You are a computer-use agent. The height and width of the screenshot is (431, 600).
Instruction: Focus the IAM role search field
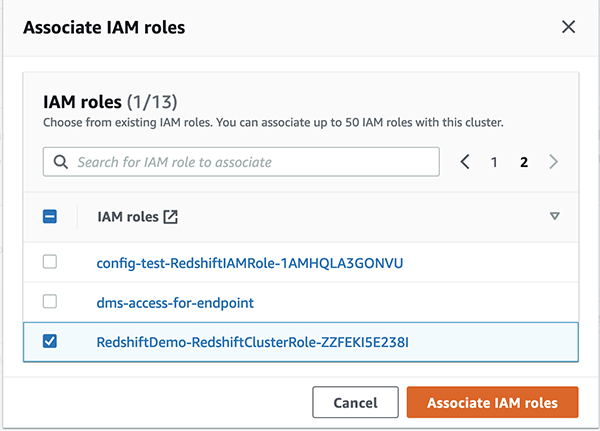250,162
